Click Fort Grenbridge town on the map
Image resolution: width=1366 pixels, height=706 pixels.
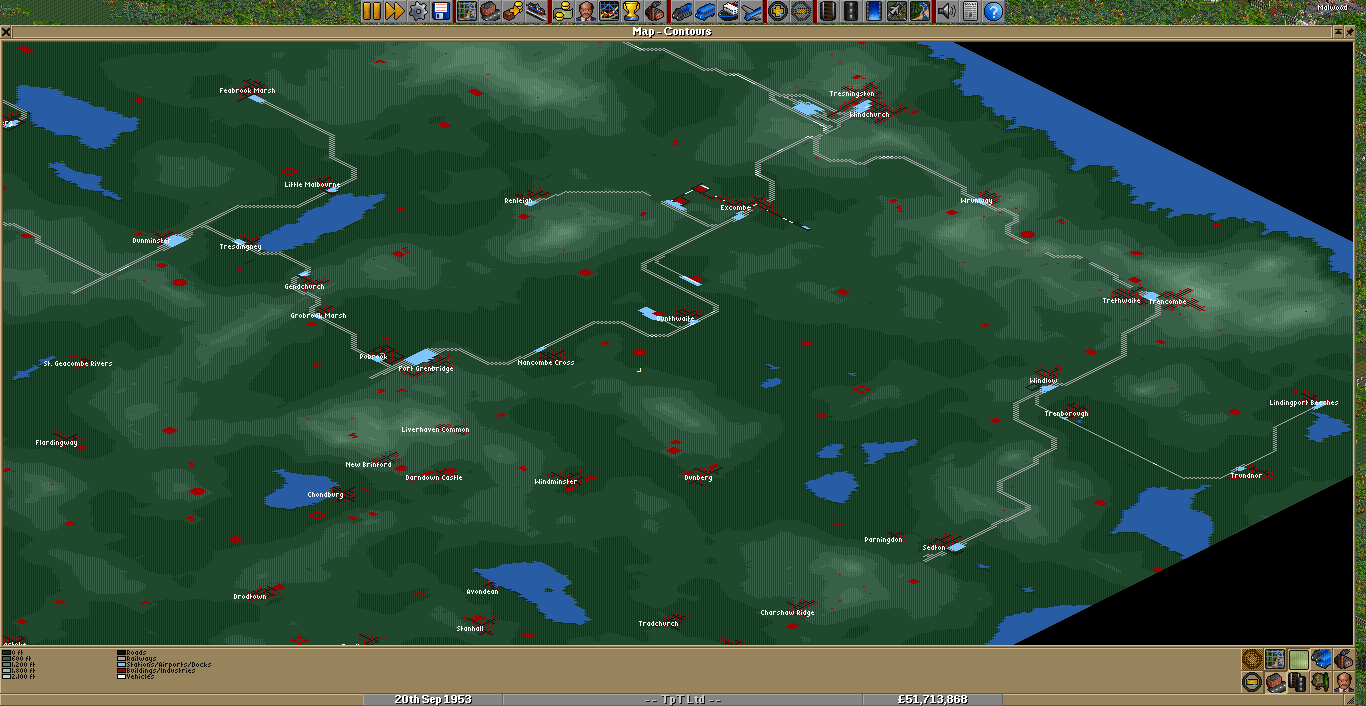click(x=426, y=369)
